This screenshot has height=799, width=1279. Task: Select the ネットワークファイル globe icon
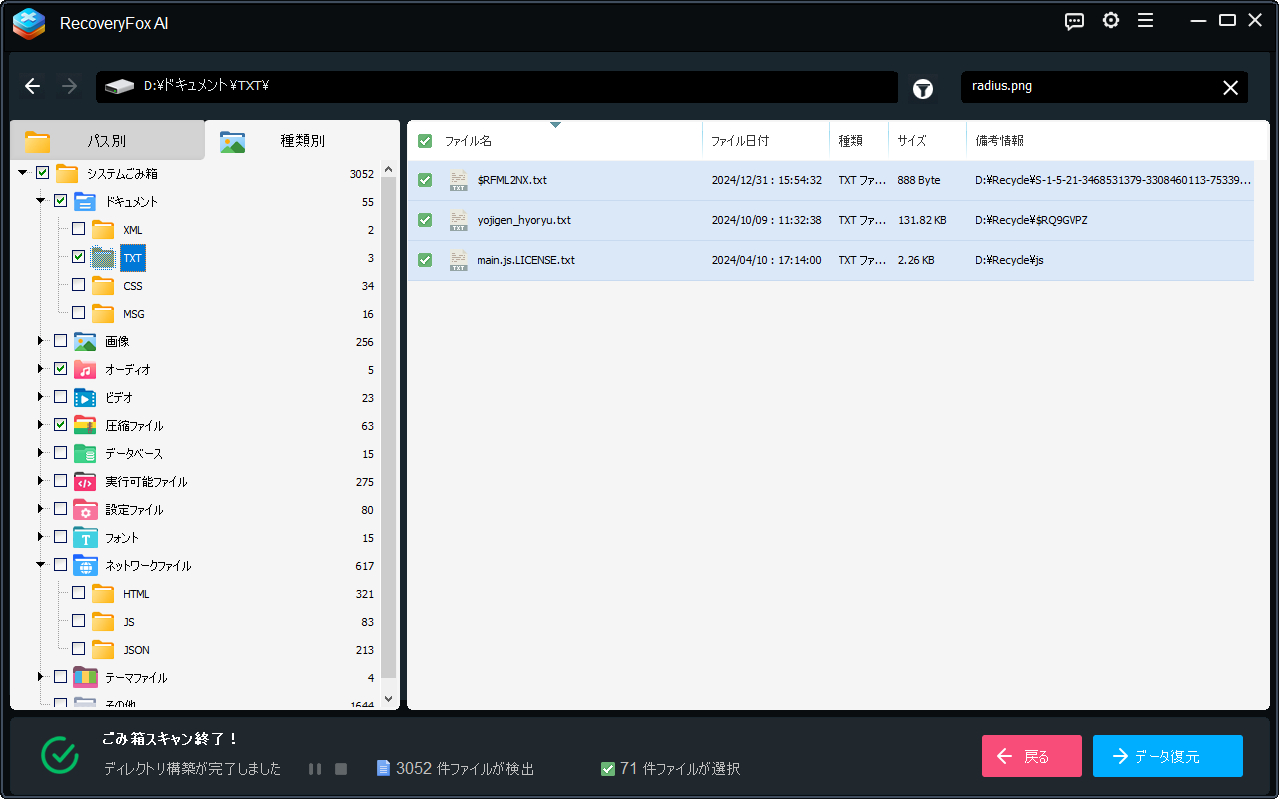pos(85,565)
